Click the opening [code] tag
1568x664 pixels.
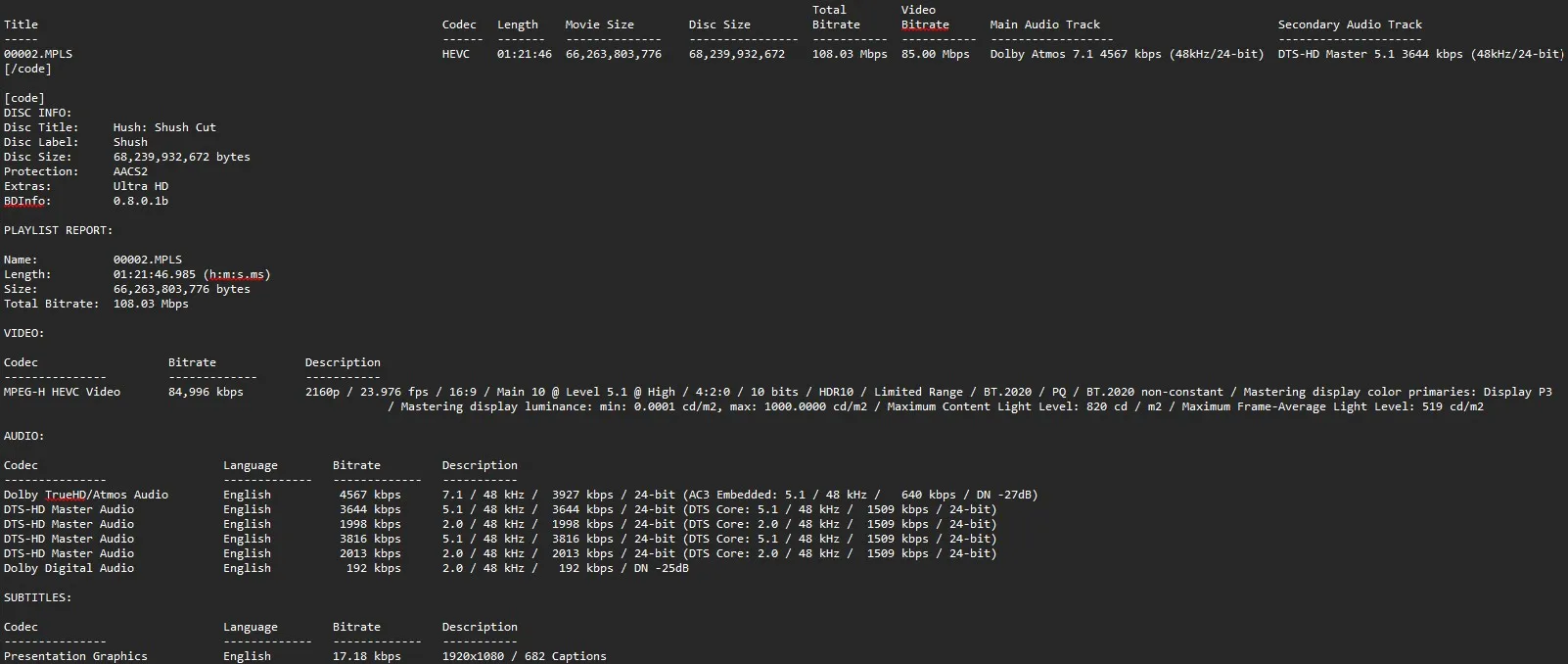(24, 98)
